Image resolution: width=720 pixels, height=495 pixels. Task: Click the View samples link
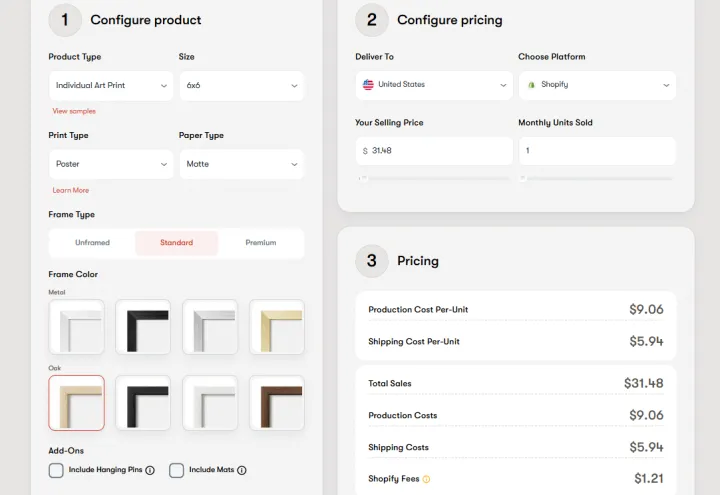[x=74, y=111]
